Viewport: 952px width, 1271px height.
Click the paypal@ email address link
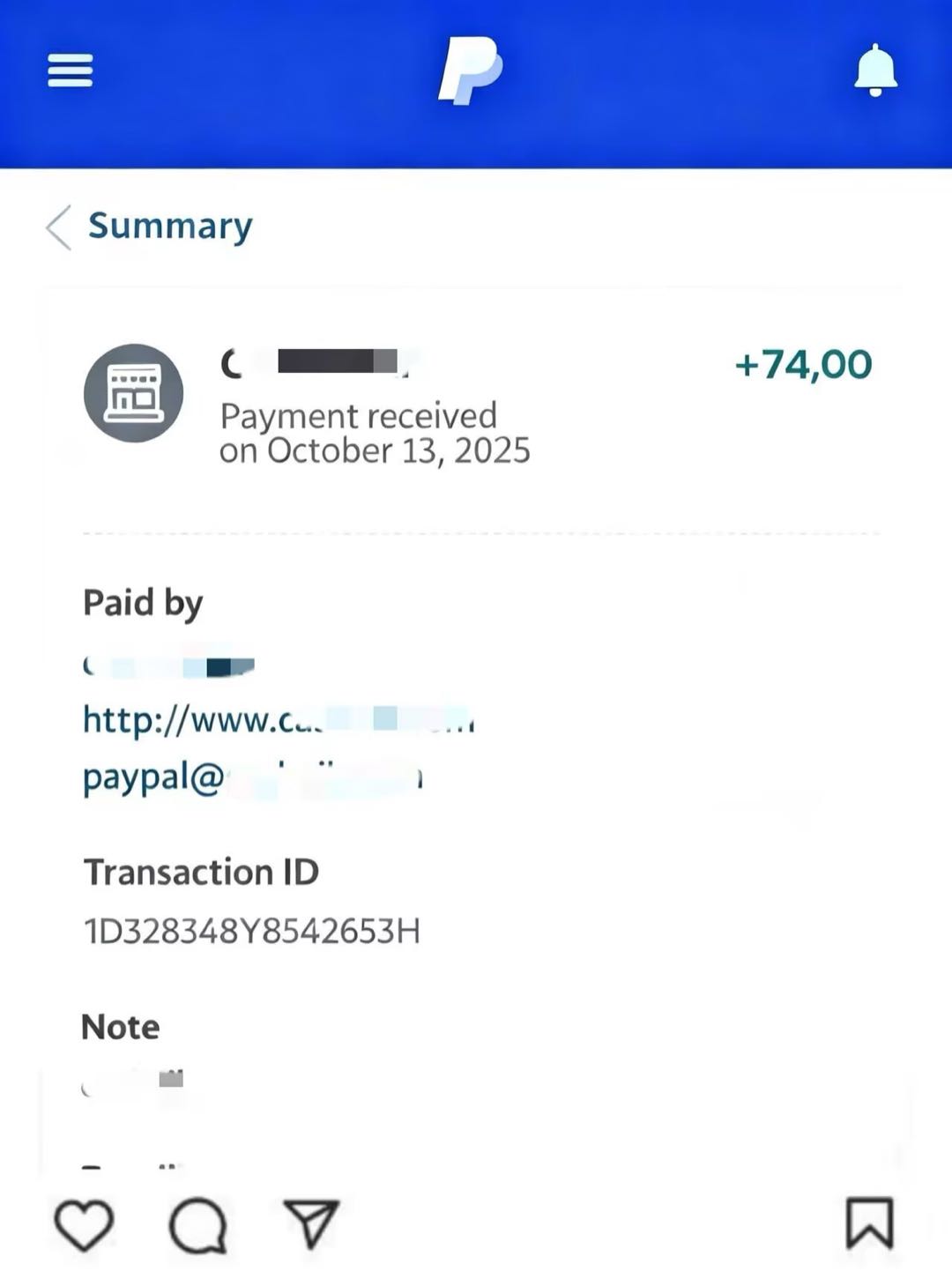[252, 777]
